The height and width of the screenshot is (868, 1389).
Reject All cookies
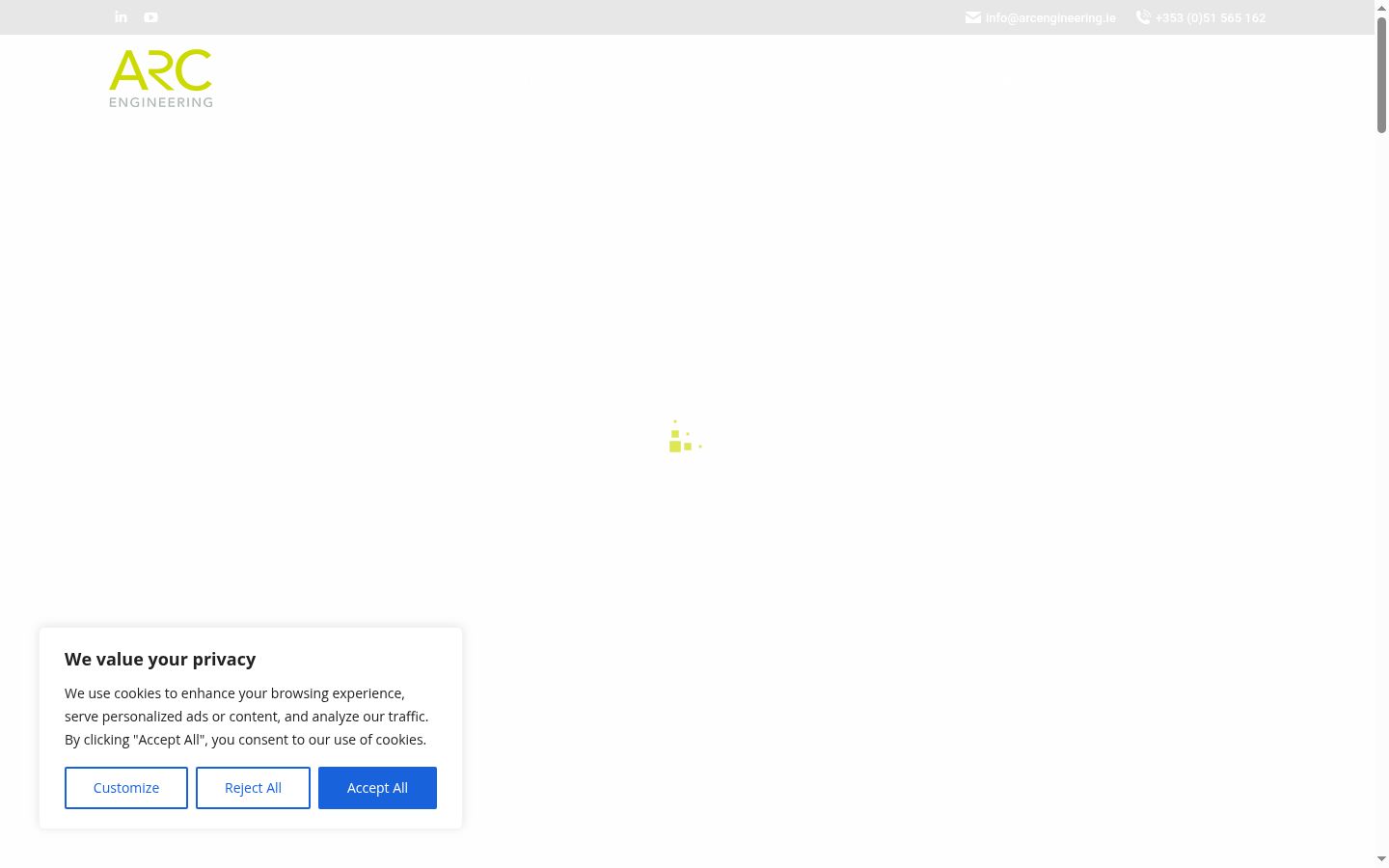coord(253,788)
